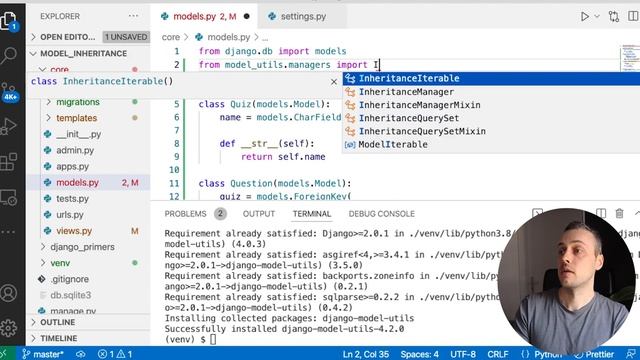Image resolution: width=640 pixels, height=360 pixels.
Task: Kill terminal using the trash icon
Action: point(620,213)
